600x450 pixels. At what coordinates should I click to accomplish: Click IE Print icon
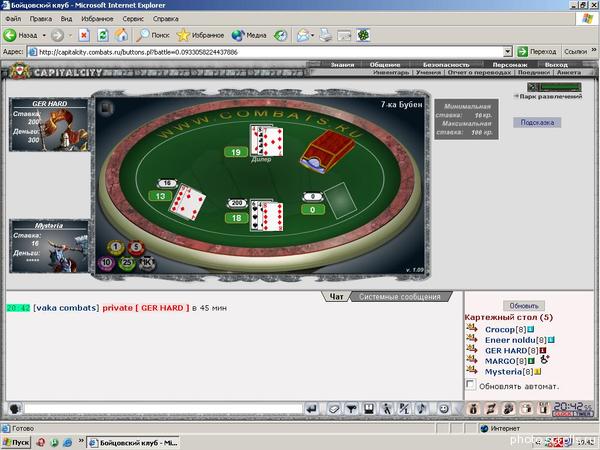[326, 35]
